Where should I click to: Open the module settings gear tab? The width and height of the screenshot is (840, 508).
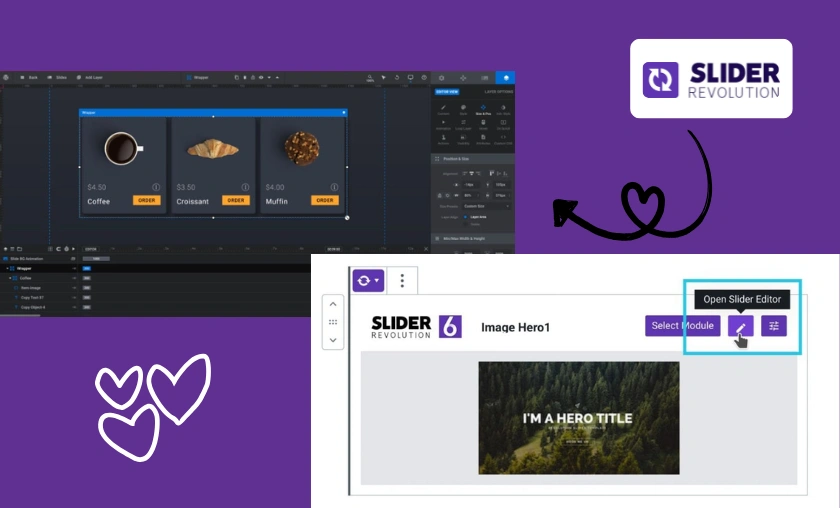pos(441,78)
